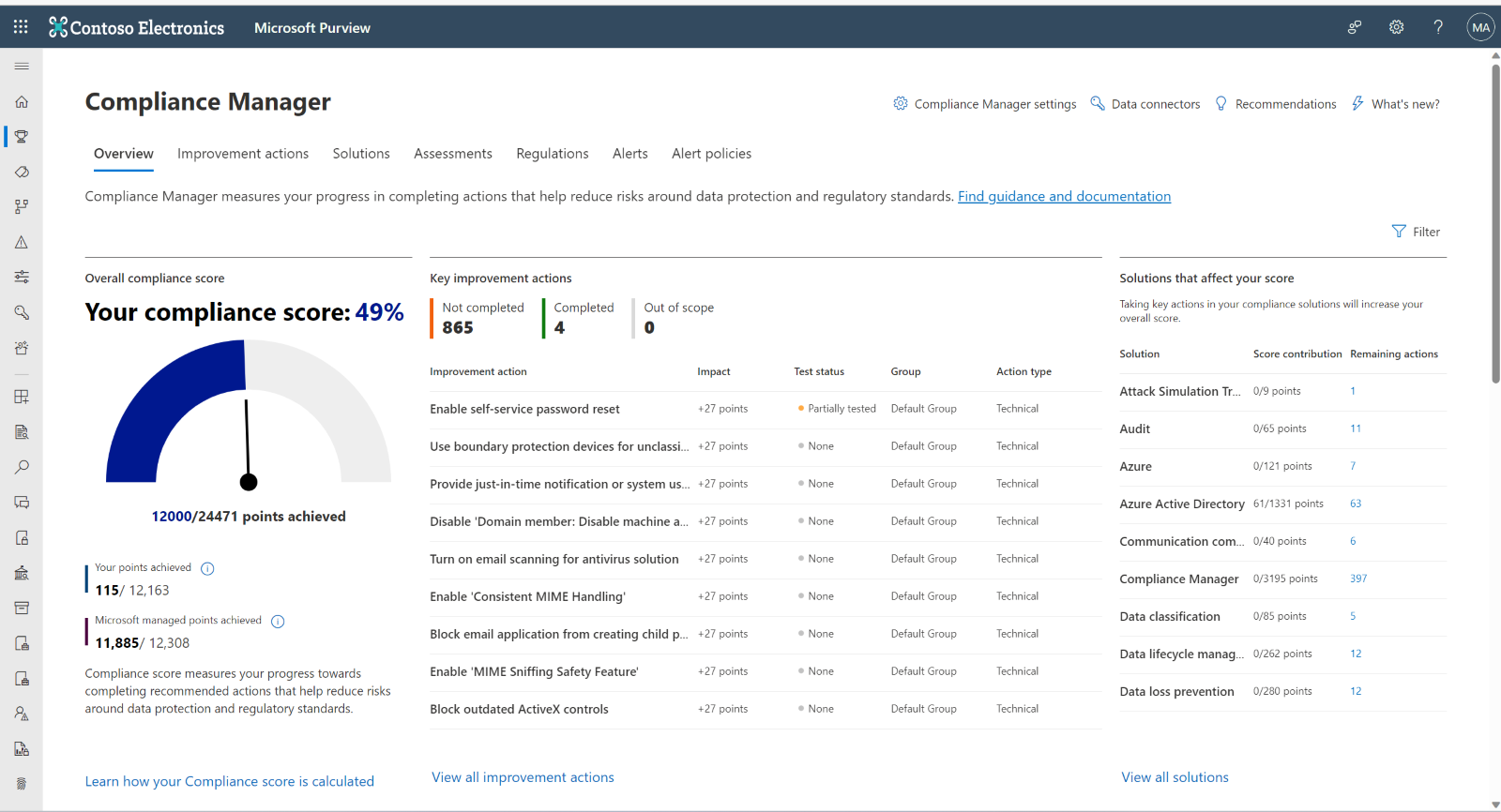Open Recommendations

pyautogui.click(x=1275, y=104)
